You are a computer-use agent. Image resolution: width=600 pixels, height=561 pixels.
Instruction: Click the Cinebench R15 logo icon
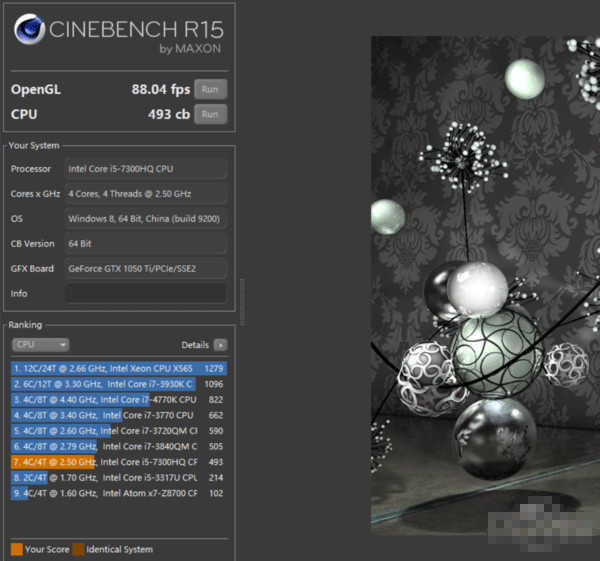(29, 29)
